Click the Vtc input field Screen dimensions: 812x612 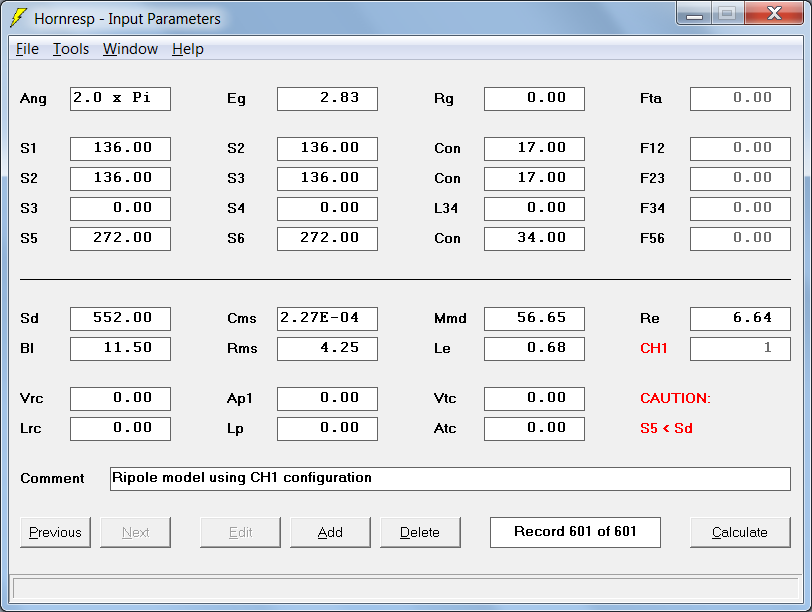534,399
